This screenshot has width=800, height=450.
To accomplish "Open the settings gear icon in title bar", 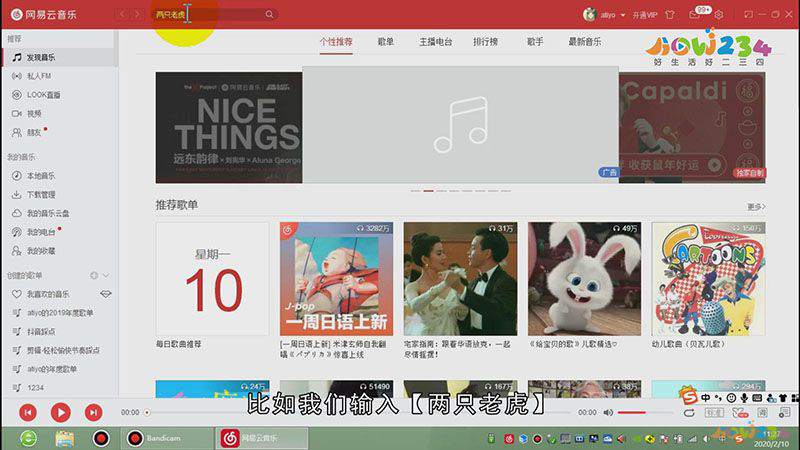I will 719,15.
